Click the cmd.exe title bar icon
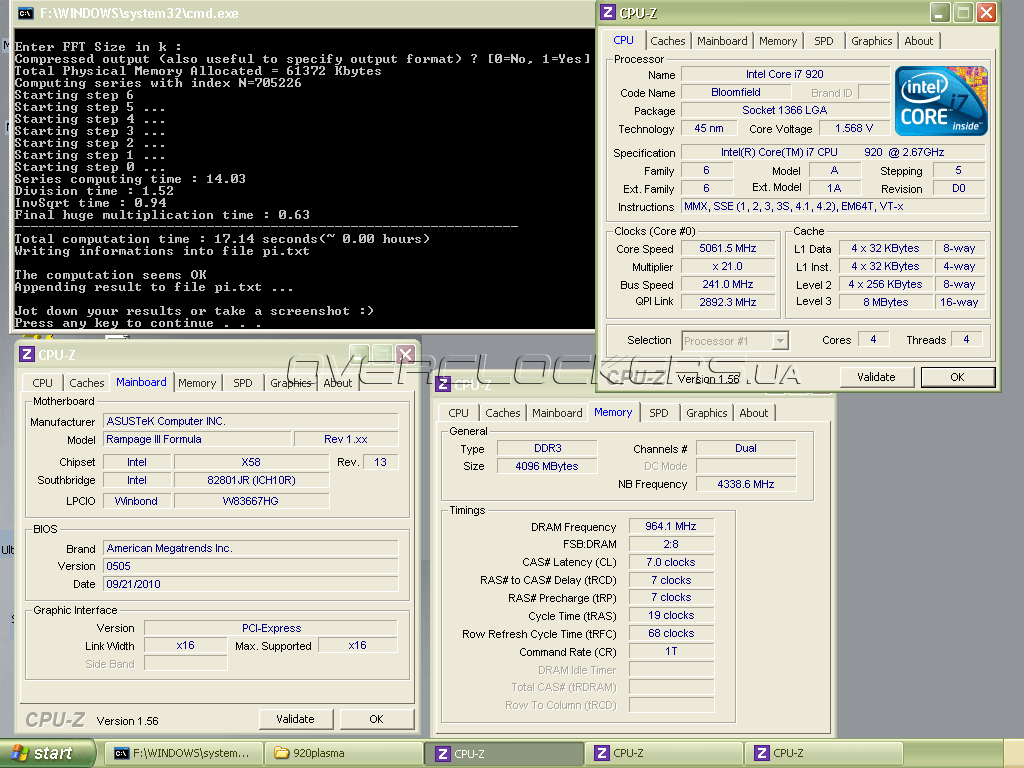Viewport: 1024px width, 768px height. coord(26,14)
